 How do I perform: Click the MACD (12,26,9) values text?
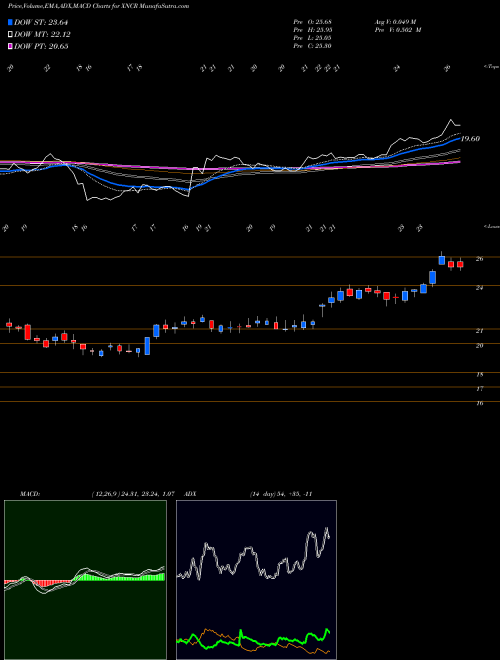(x=133, y=494)
